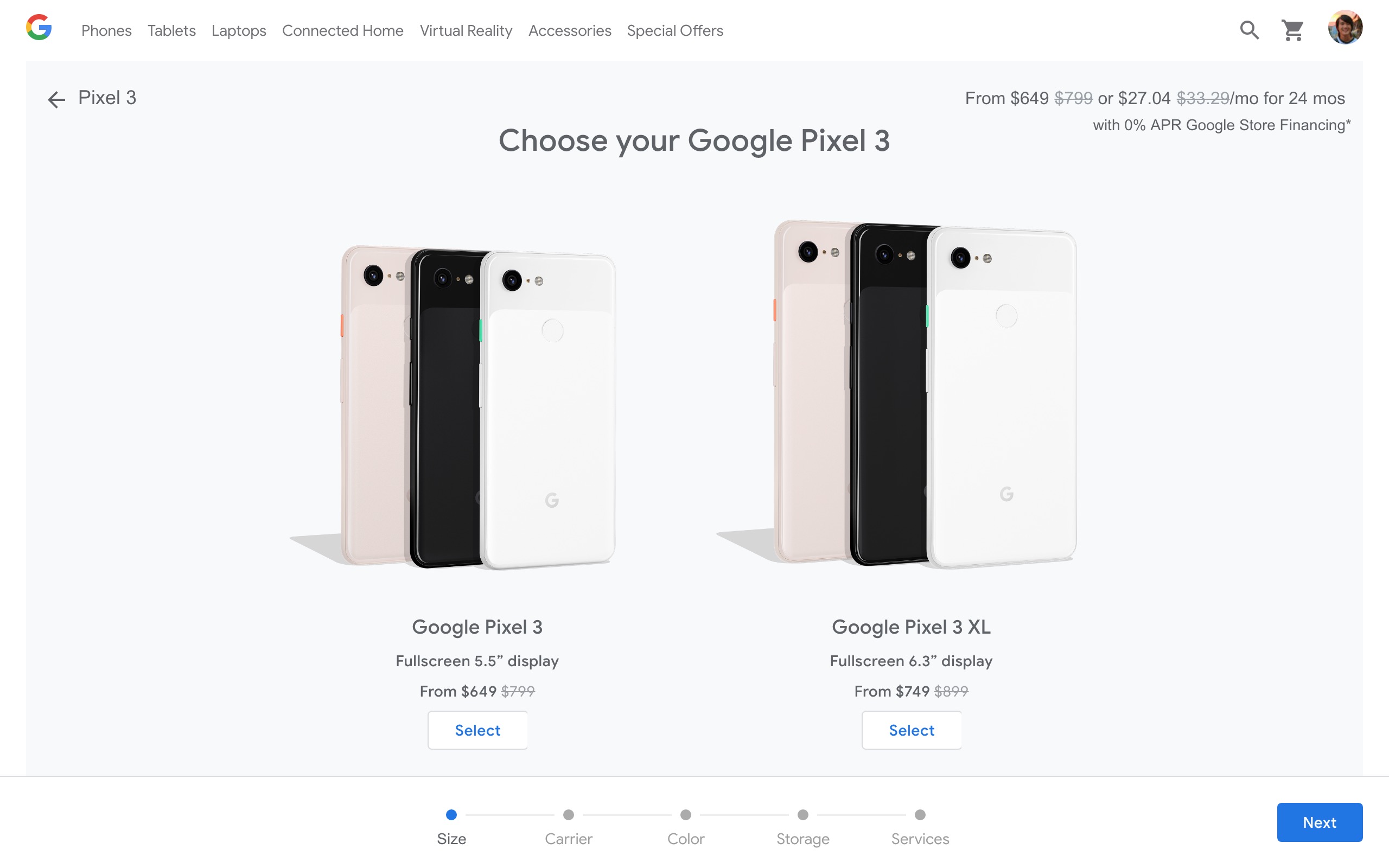Select the Google Pixel 3
1389x868 pixels.
coord(477,730)
